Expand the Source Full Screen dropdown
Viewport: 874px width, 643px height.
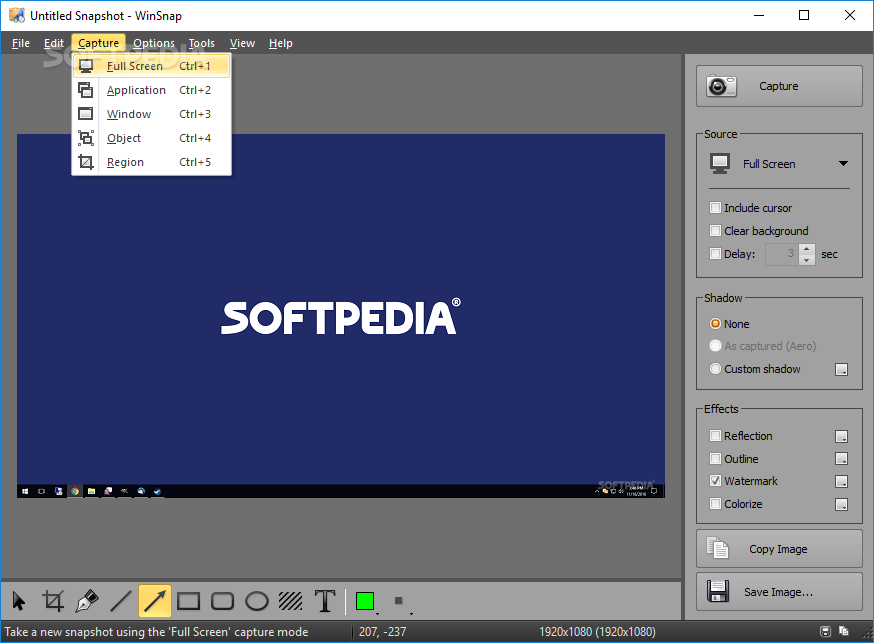click(x=843, y=164)
